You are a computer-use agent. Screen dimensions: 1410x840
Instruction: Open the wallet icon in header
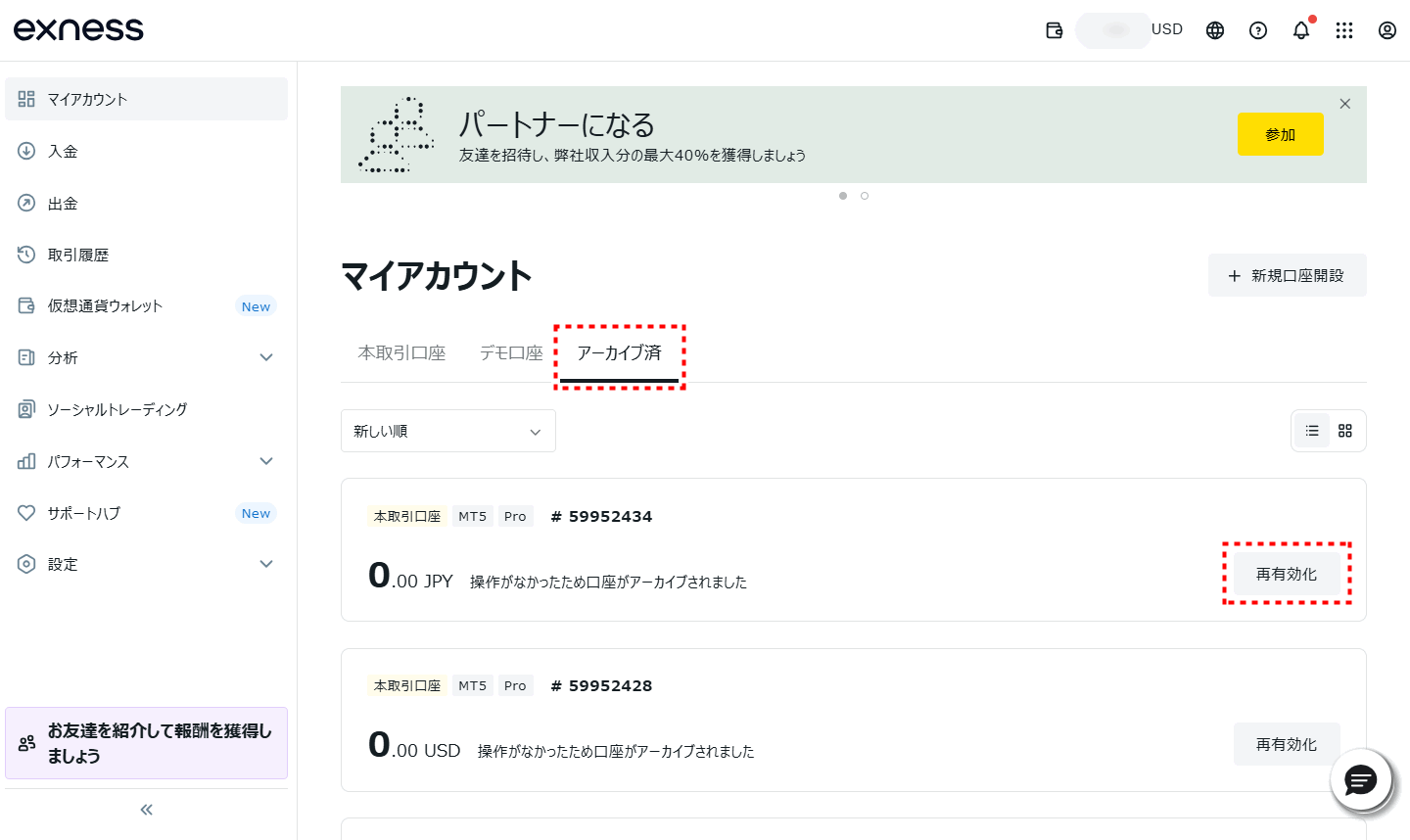1054,30
